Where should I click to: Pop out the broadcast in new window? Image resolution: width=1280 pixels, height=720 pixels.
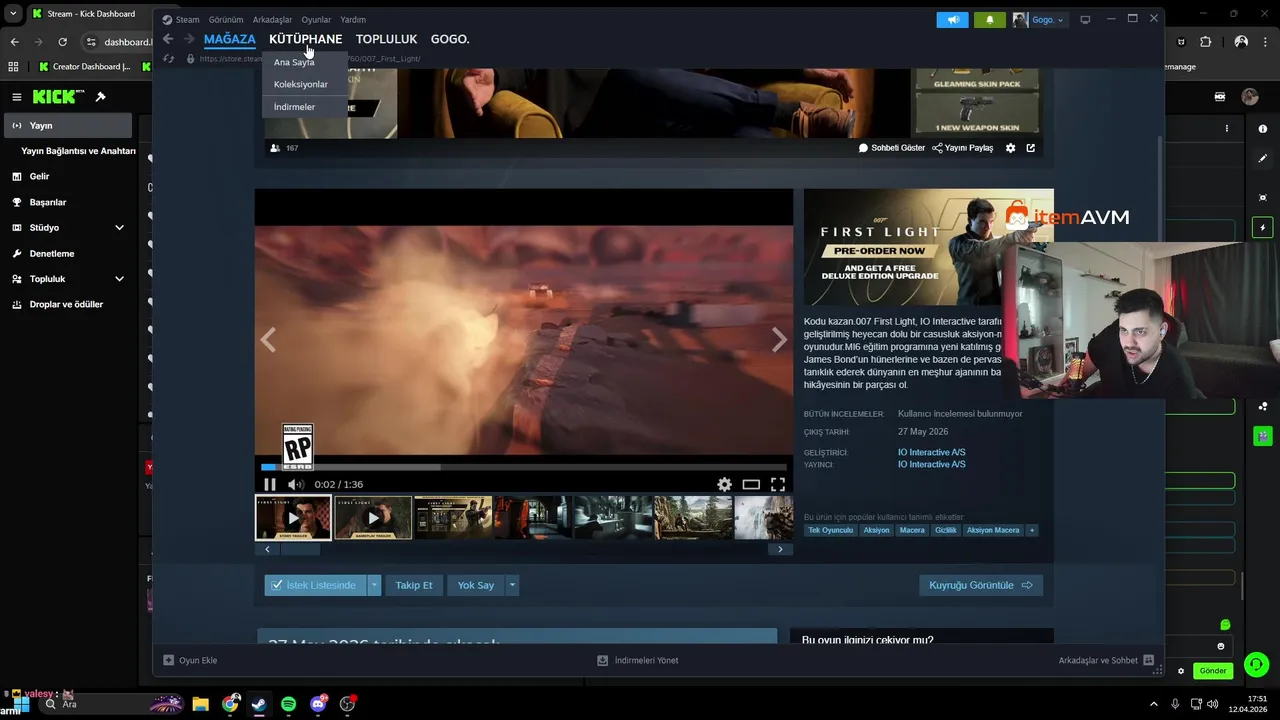(1031, 148)
